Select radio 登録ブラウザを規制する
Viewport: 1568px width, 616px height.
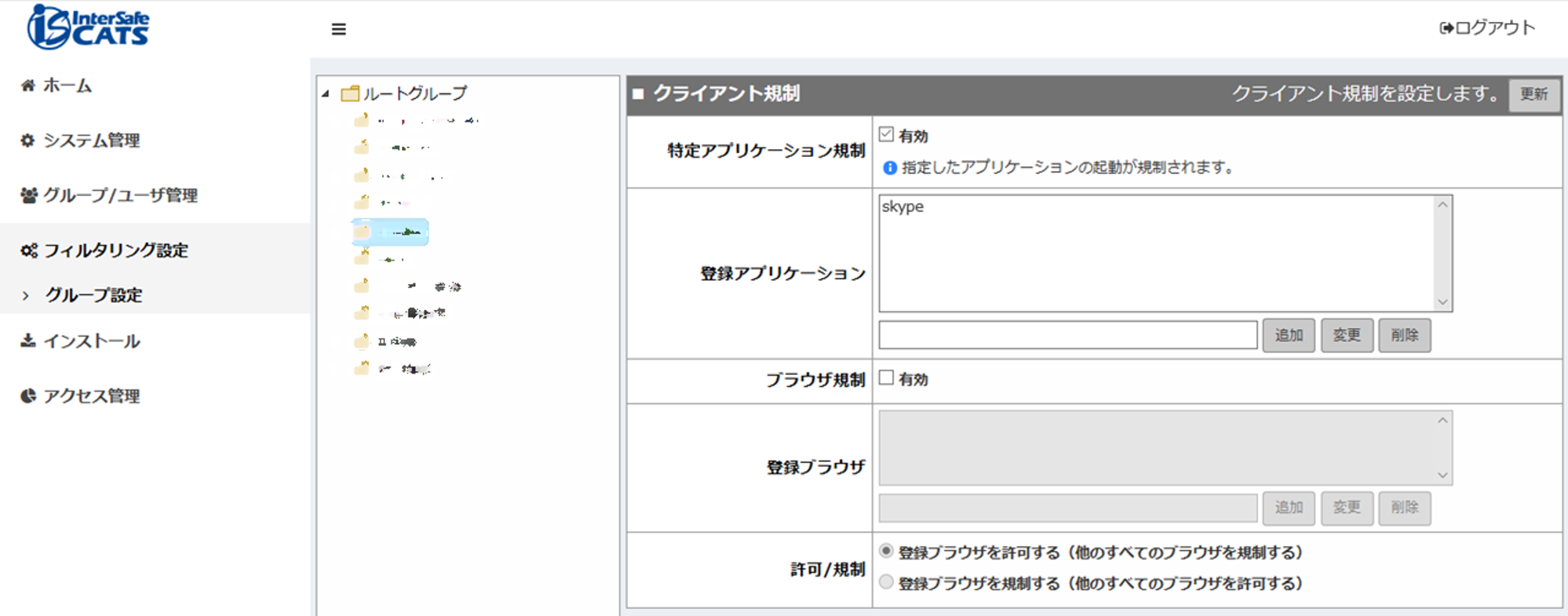tap(887, 581)
